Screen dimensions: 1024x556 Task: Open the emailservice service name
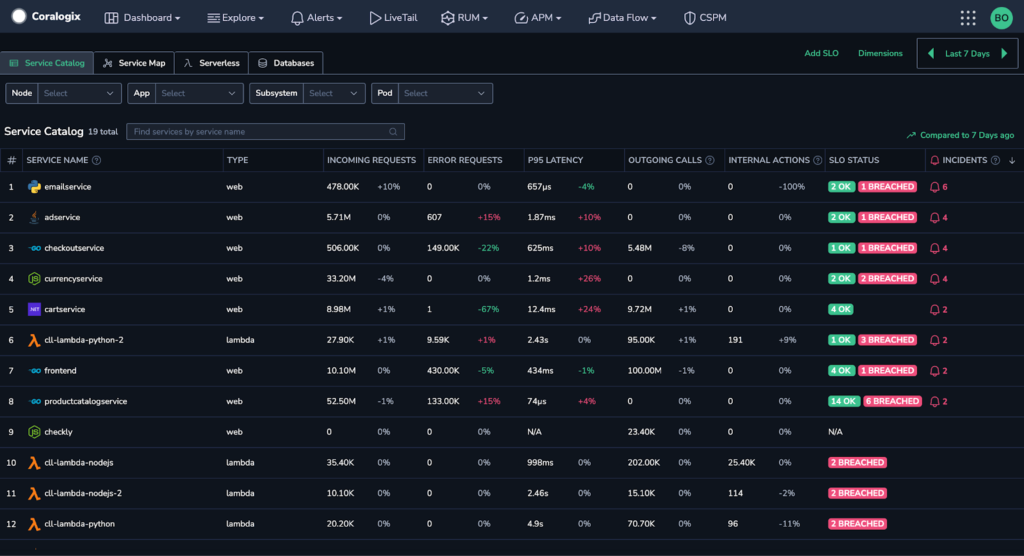pos(67,187)
